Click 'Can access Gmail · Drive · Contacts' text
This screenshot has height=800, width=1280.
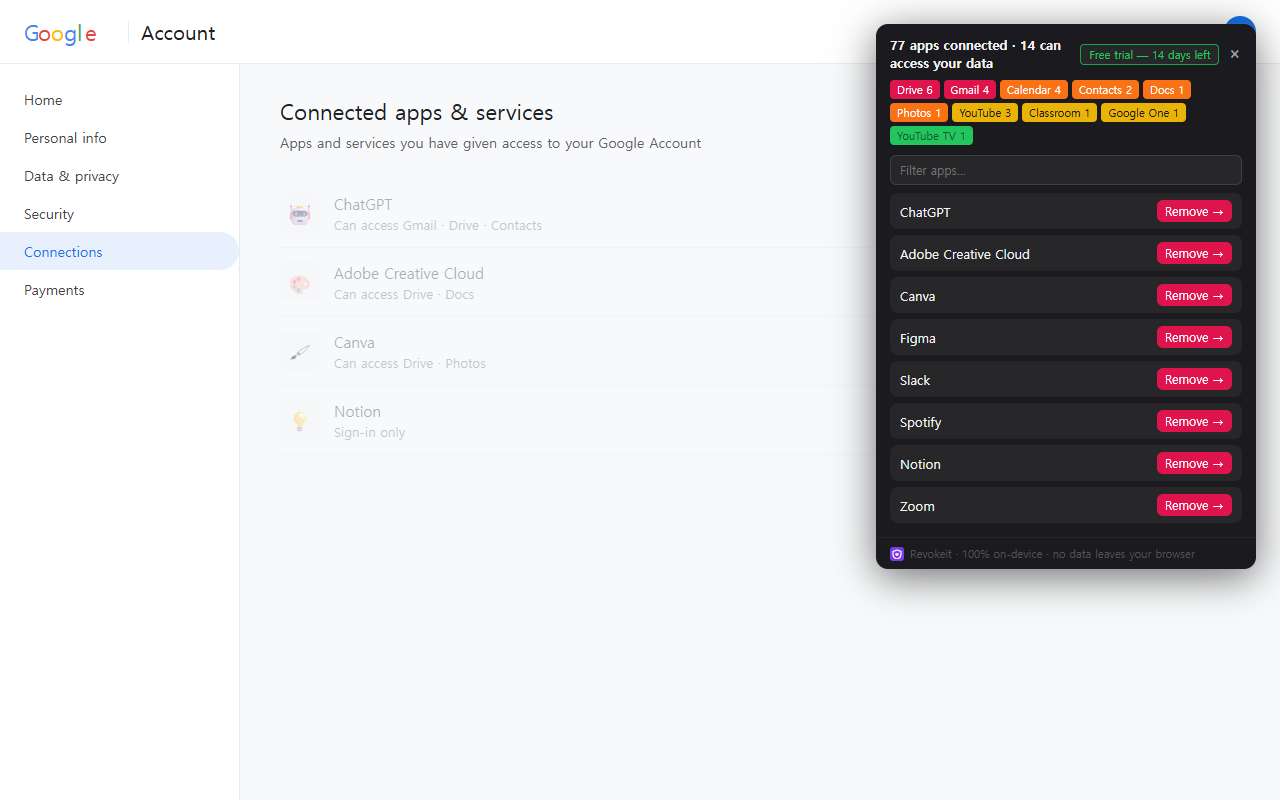(x=438, y=226)
